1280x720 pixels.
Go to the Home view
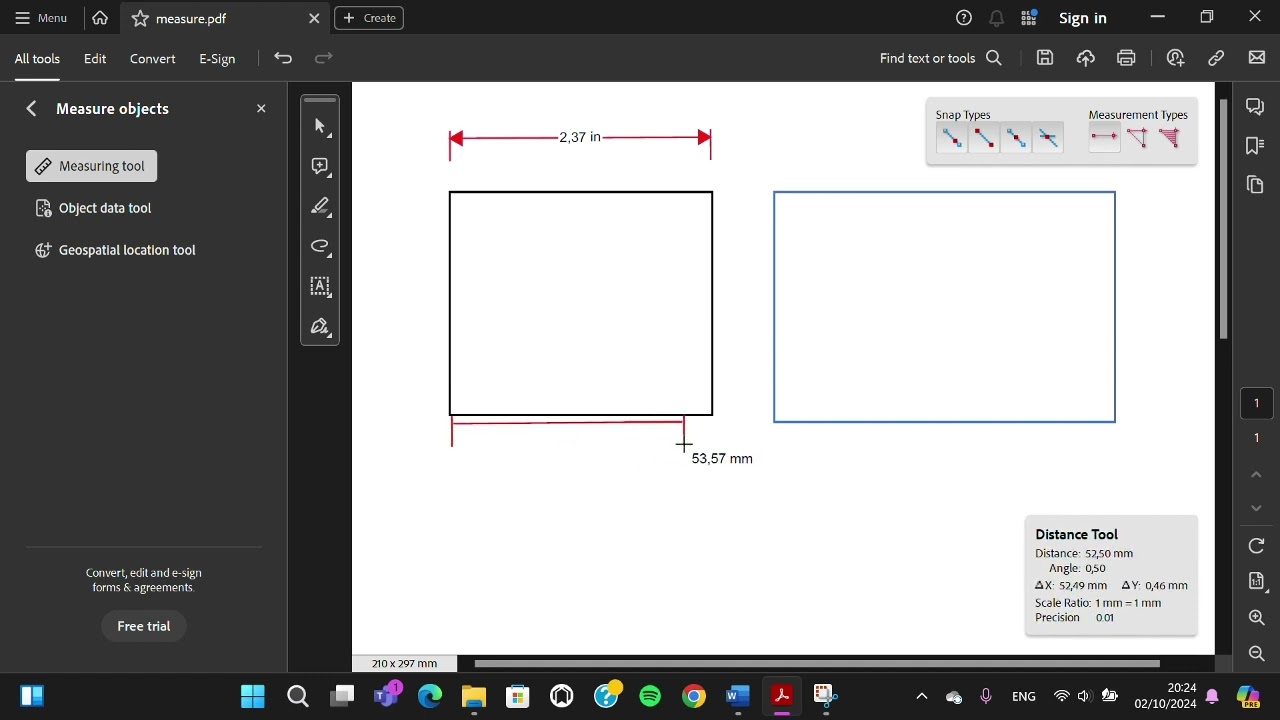tap(100, 18)
